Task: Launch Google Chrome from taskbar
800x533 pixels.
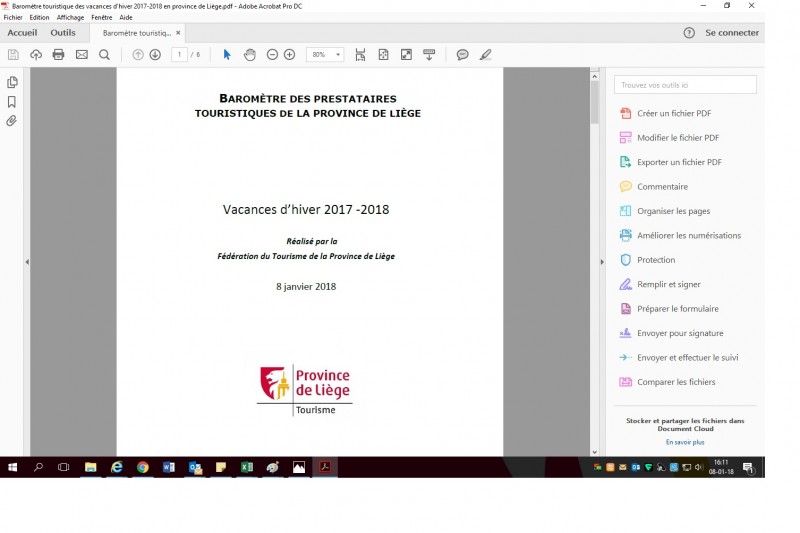Action: click(x=142, y=467)
